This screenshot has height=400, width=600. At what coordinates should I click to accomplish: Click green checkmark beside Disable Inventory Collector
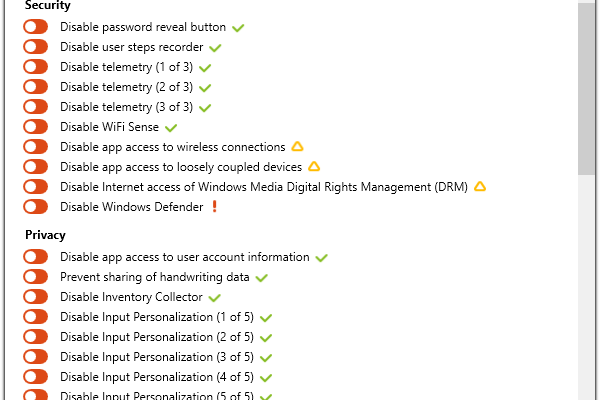[215, 297]
